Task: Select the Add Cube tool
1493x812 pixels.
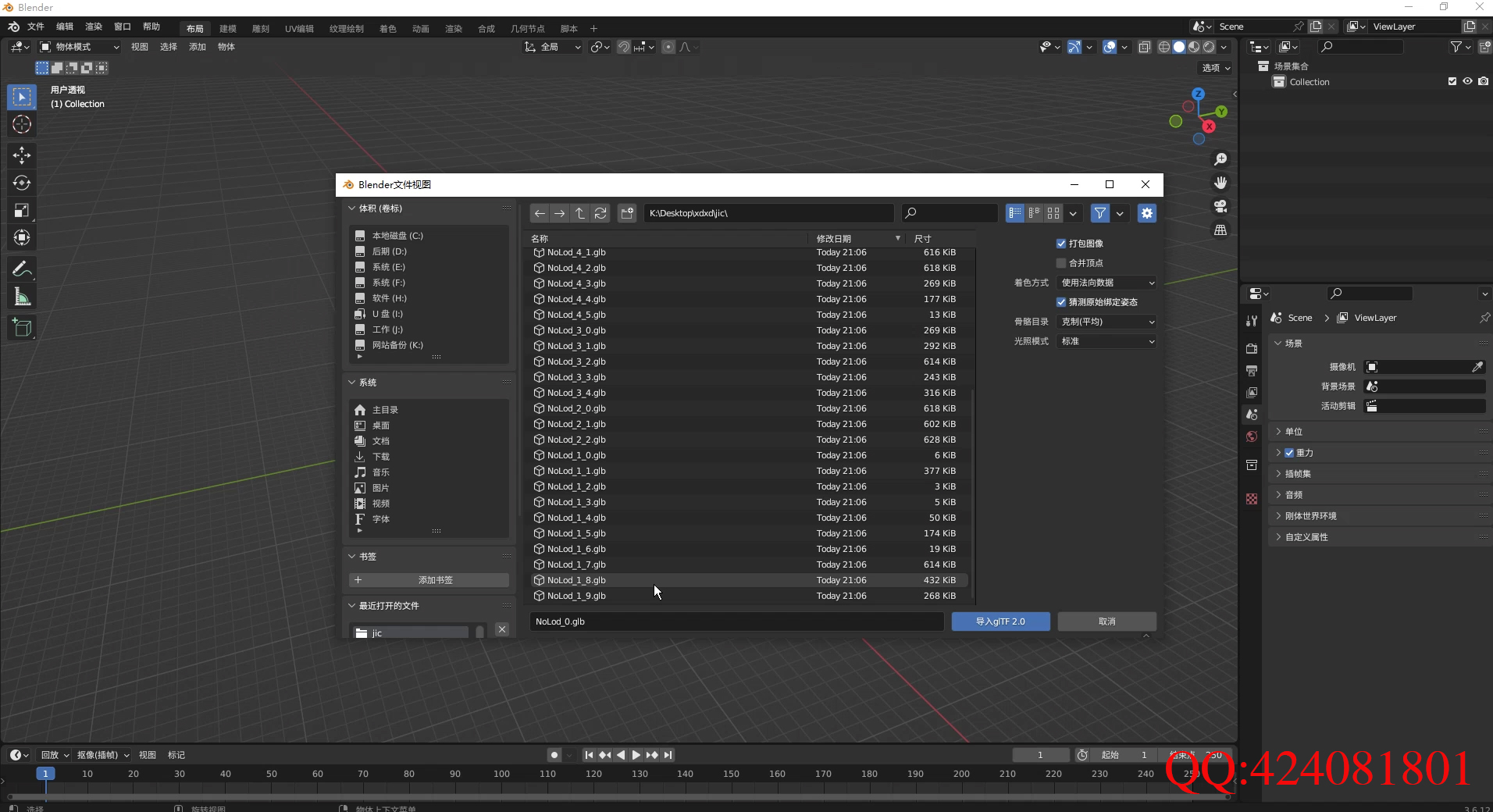Action: [22, 328]
